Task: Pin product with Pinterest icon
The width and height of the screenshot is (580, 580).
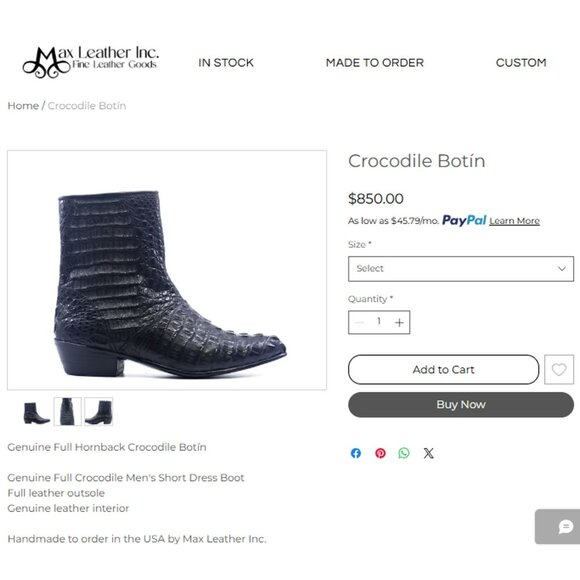Action: click(x=380, y=453)
